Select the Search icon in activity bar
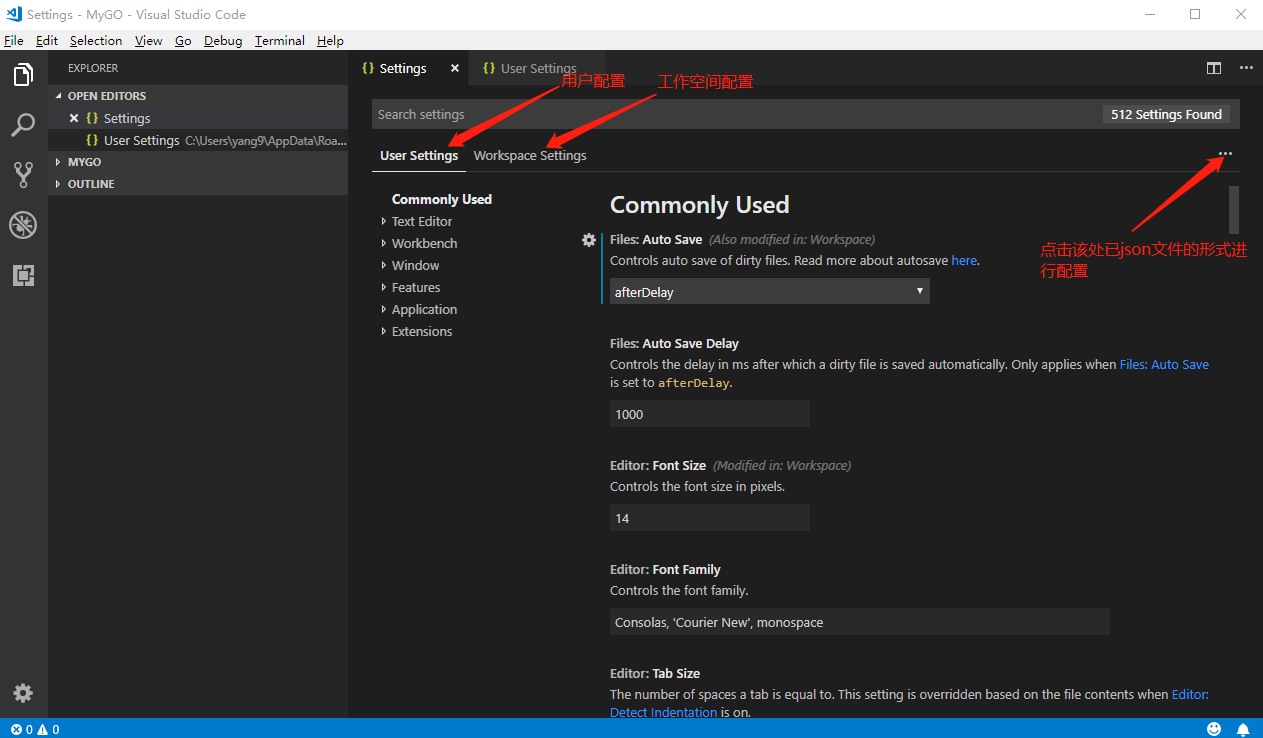The image size is (1263, 738). [22, 124]
